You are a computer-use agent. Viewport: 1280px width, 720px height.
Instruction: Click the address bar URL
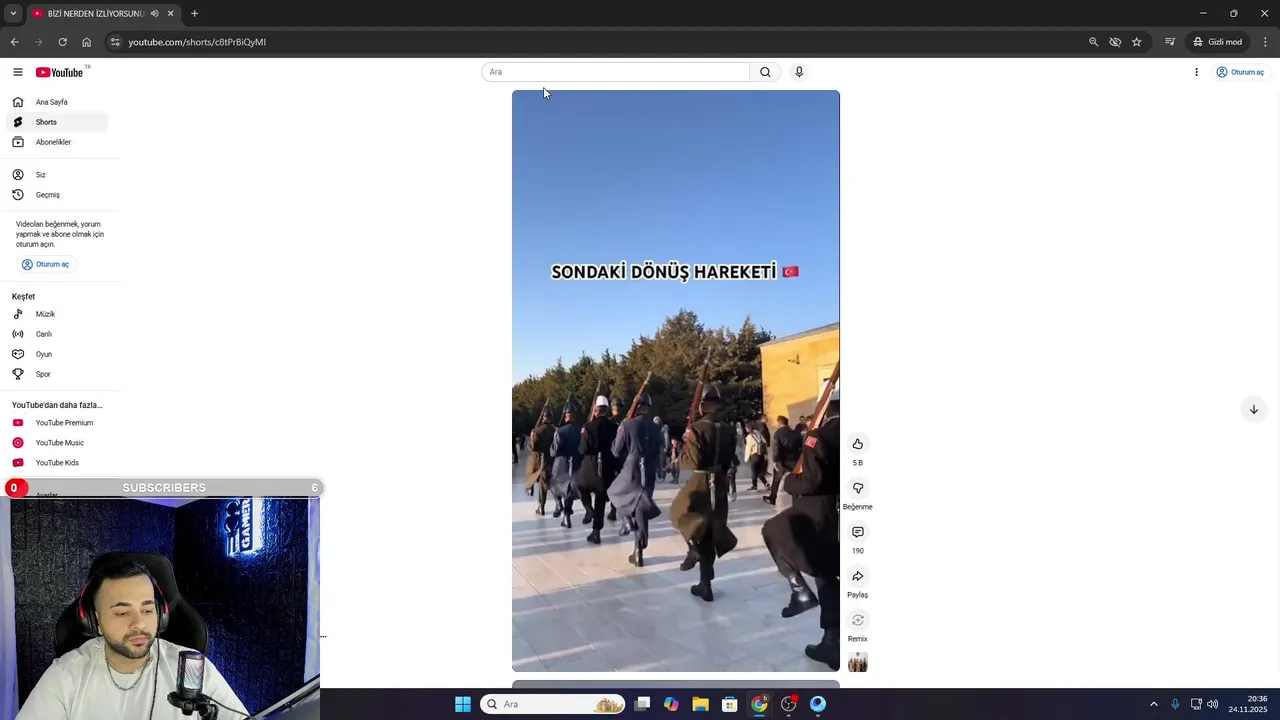[x=197, y=42]
